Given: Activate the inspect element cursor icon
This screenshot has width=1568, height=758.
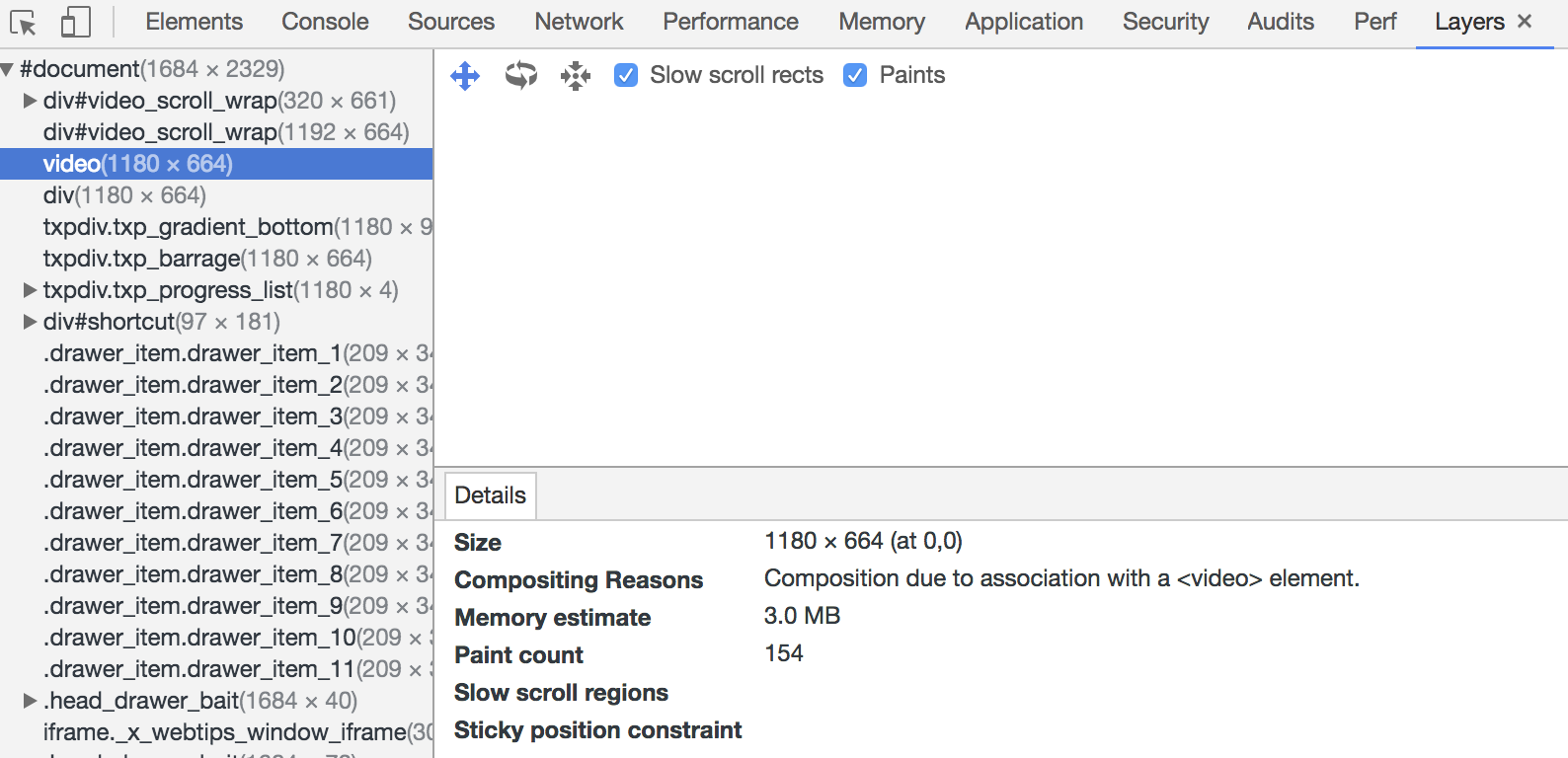Looking at the screenshot, I should 23,22.
